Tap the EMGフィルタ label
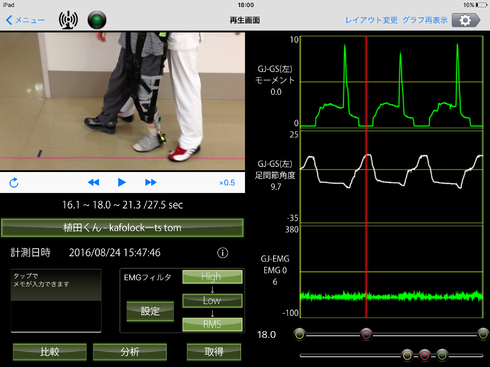The width and height of the screenshot is (490, 367). (x=147, y=277)
